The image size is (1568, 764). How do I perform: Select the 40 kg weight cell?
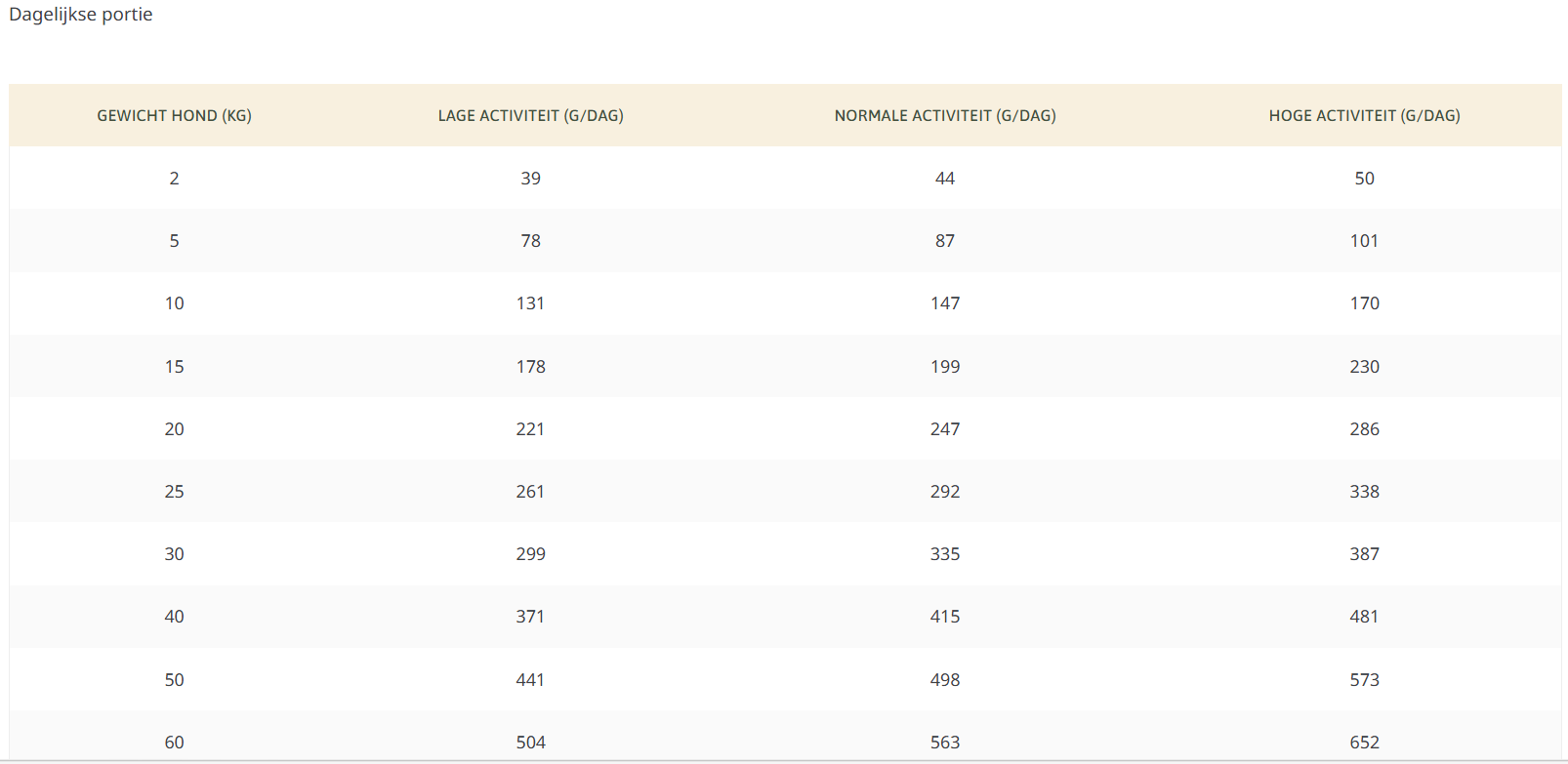click(174, 617)
